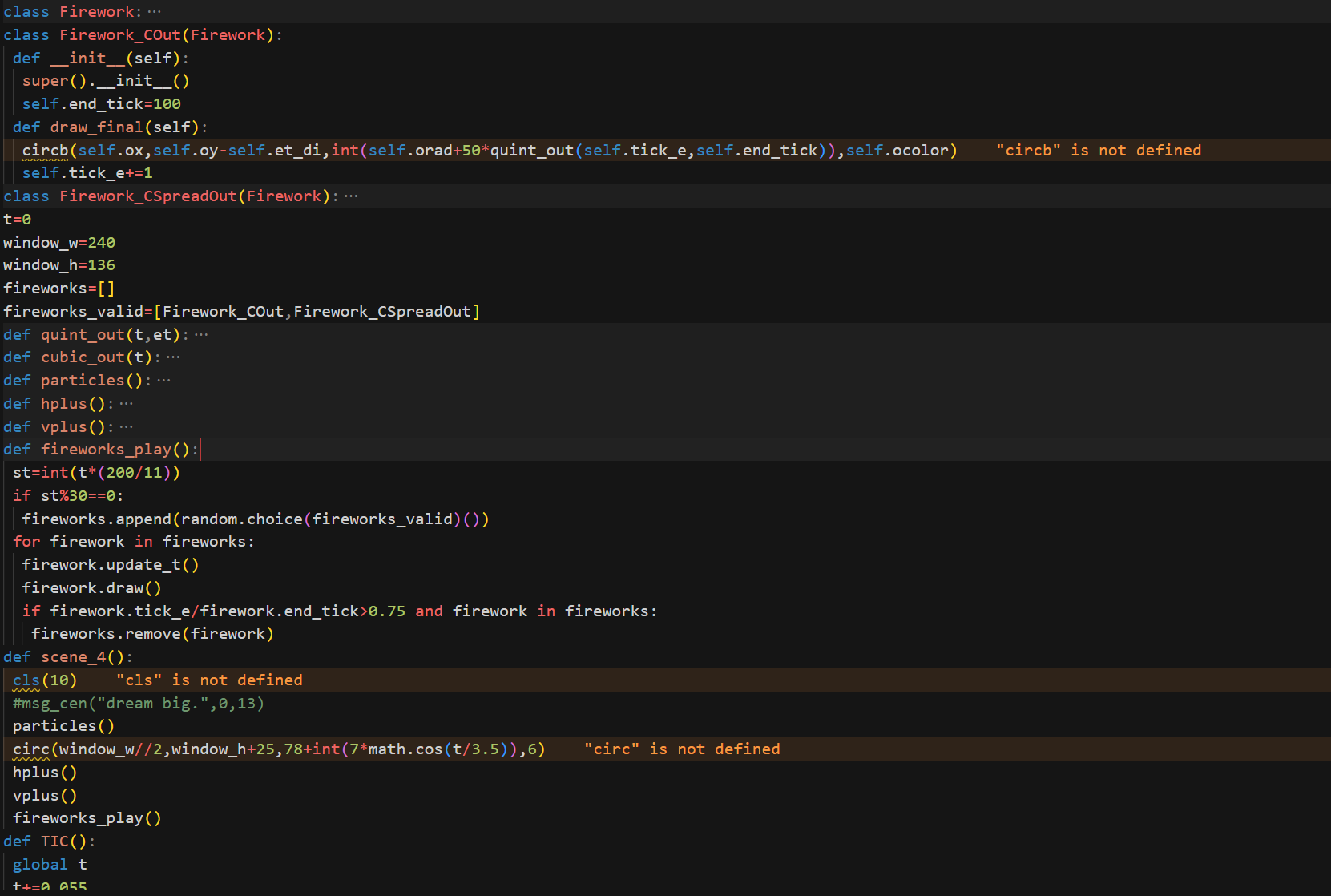
Task: Unfold the hplus function ellipsis
Action: [x=127, y=404]
